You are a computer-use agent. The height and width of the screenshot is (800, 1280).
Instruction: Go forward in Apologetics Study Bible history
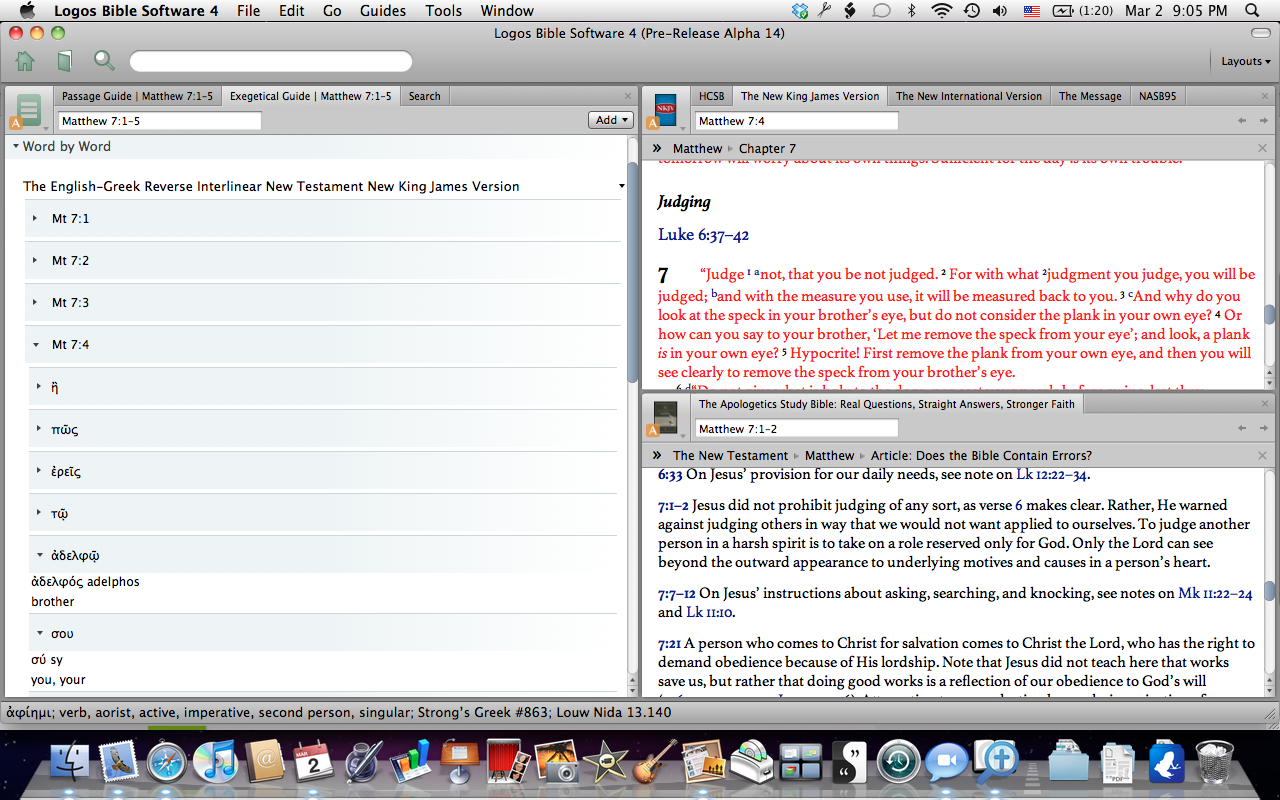click(1264, 428)
